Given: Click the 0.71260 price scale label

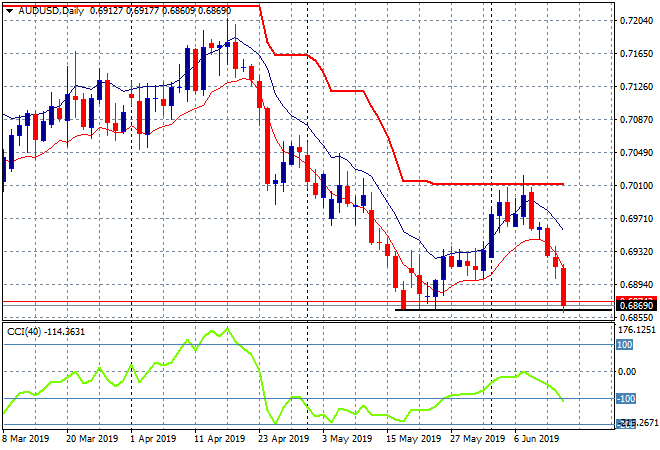Looking at the screenshot, I should pos(636,87).
